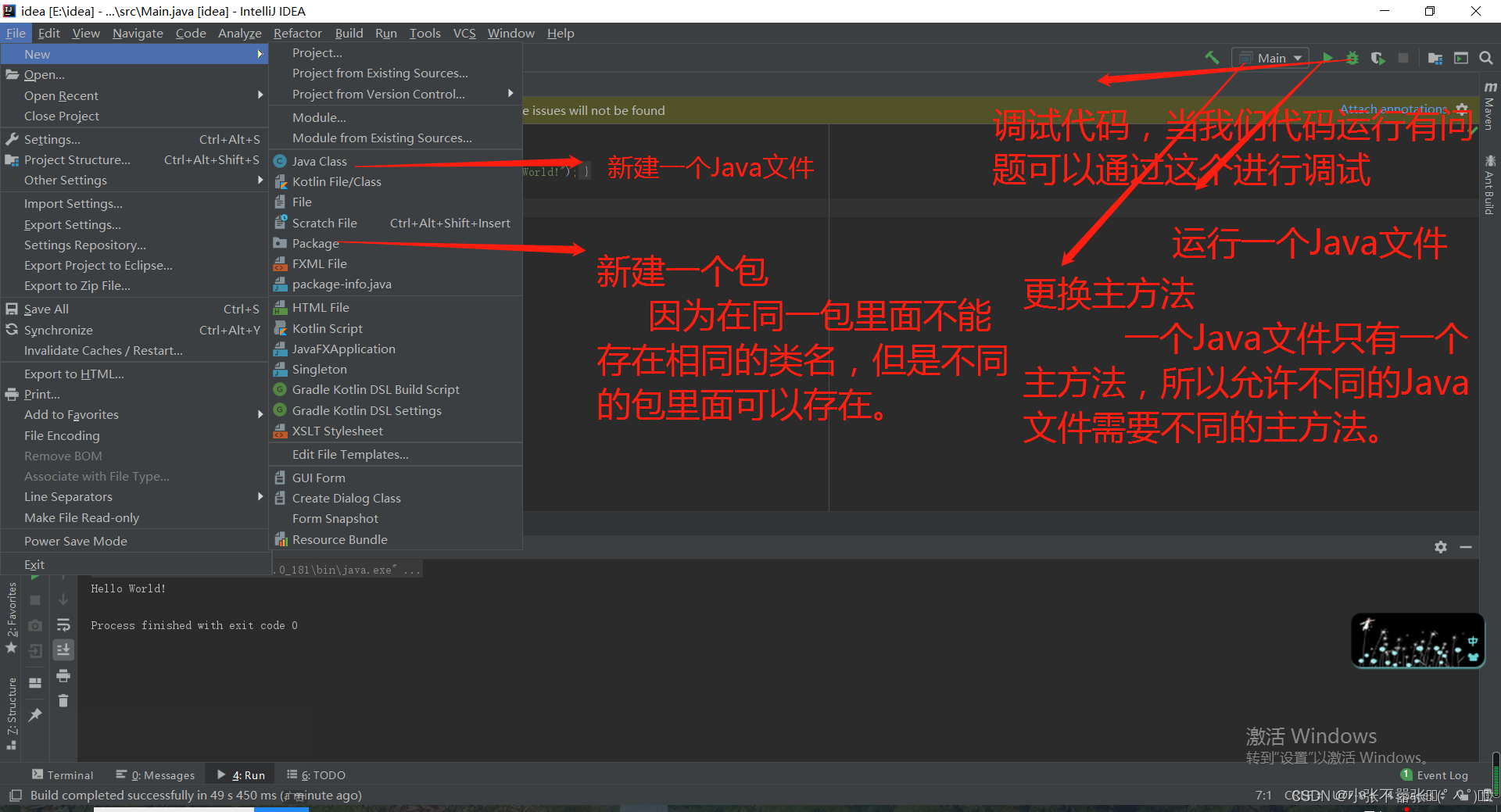Click Run with Coverage icon
Viewport: 1501px width, 812px height.
pyautogui.click(x=1377, y=58)
